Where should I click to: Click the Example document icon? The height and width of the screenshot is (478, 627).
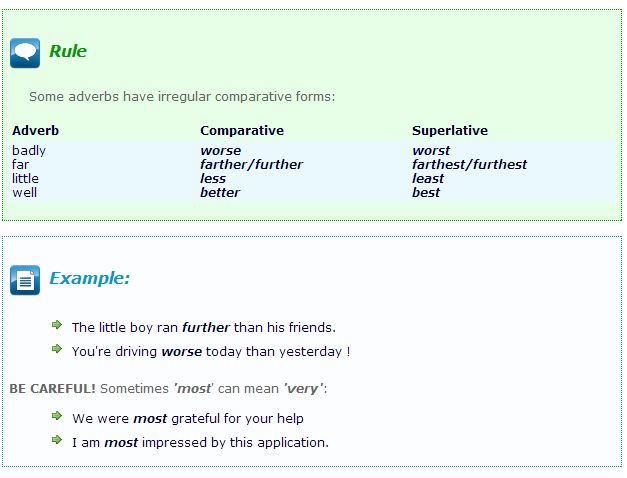[25, 280]
